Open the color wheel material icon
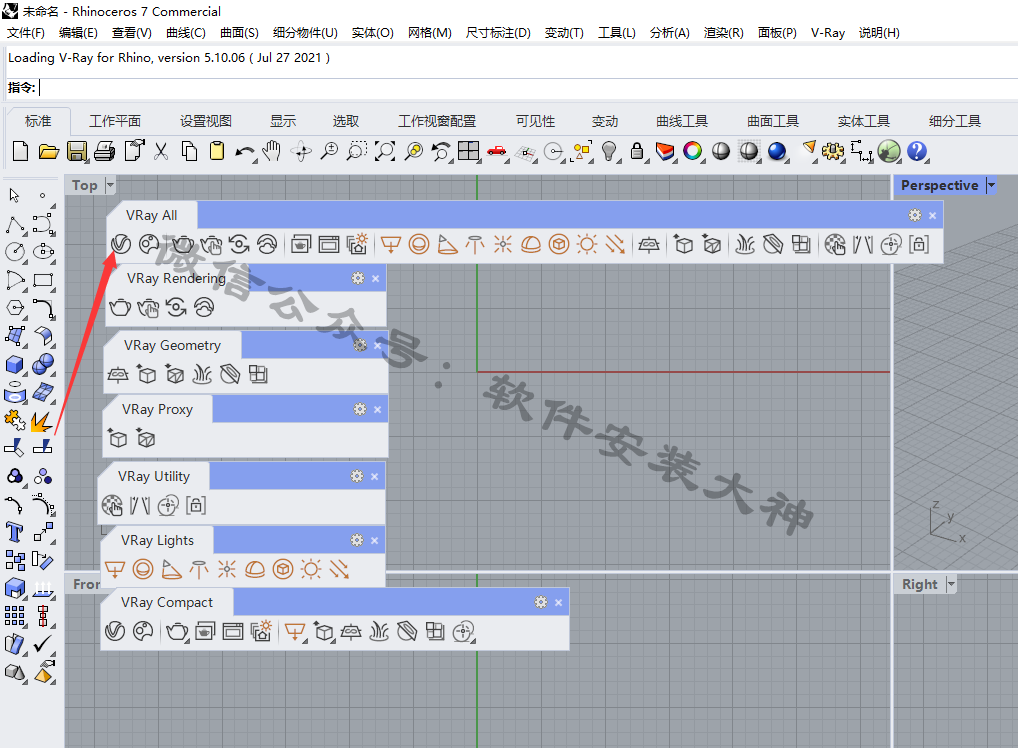 [693, 151]
